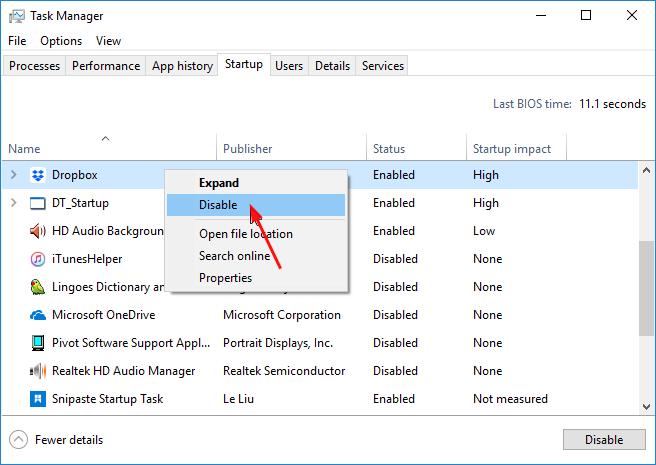Select the Microsoft OneDrive row name
This screenshot has height=465, width=656.
point(103,315)
